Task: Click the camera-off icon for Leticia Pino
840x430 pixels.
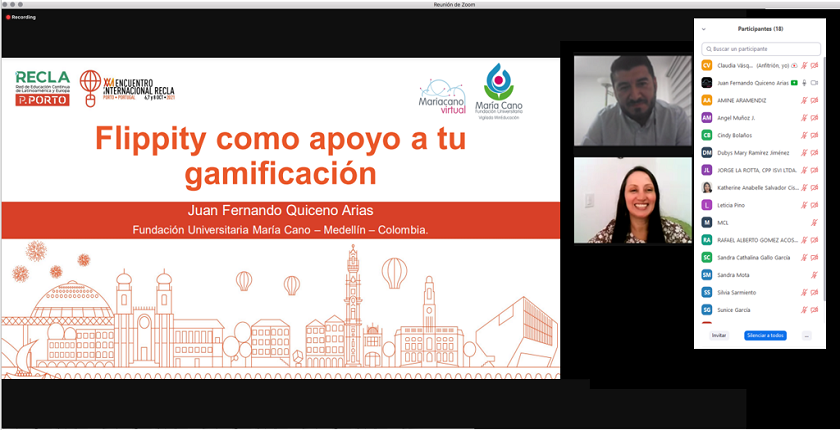Action: click(814, 205)
